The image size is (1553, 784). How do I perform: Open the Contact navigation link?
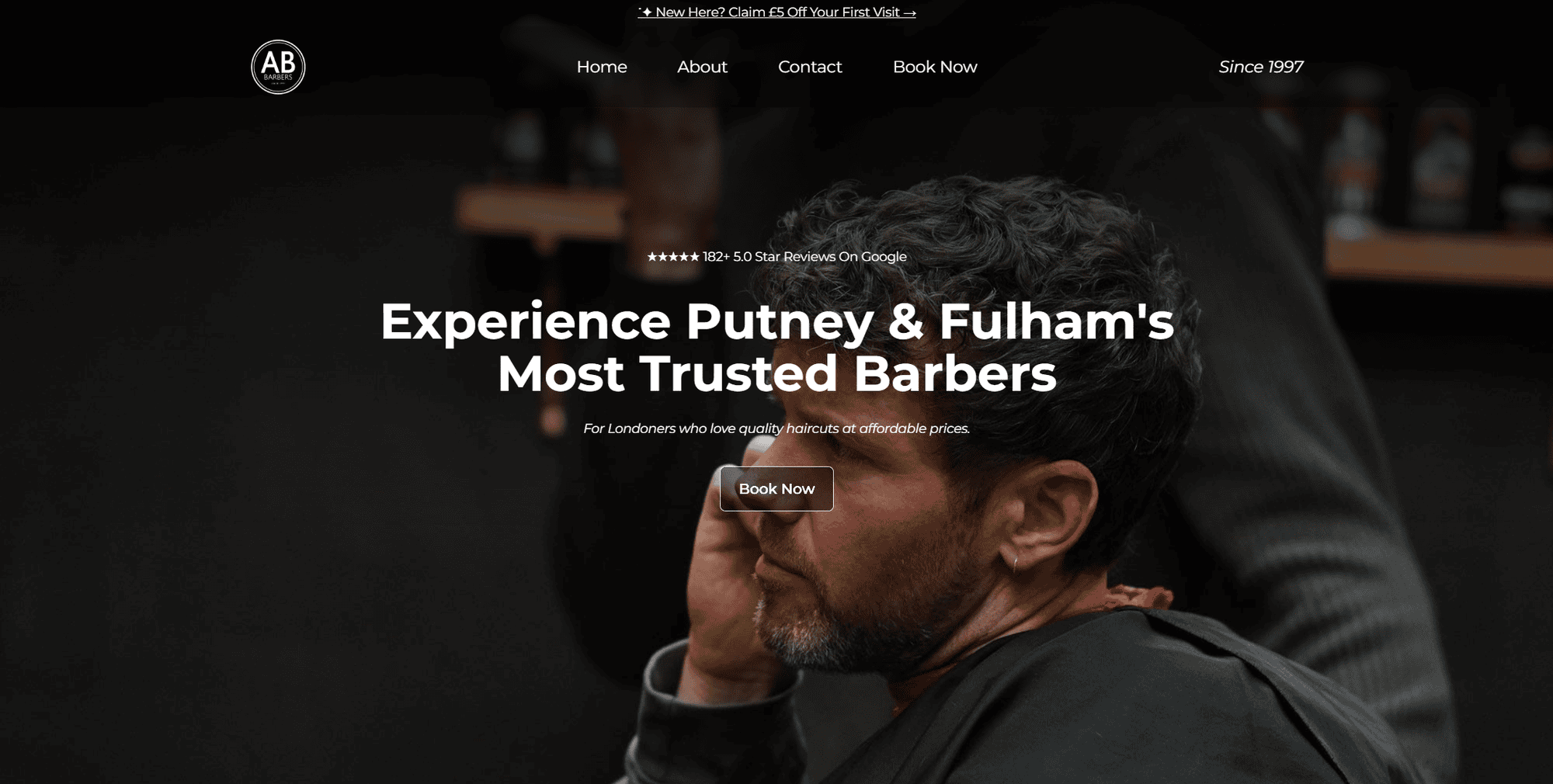pos(810,67)
